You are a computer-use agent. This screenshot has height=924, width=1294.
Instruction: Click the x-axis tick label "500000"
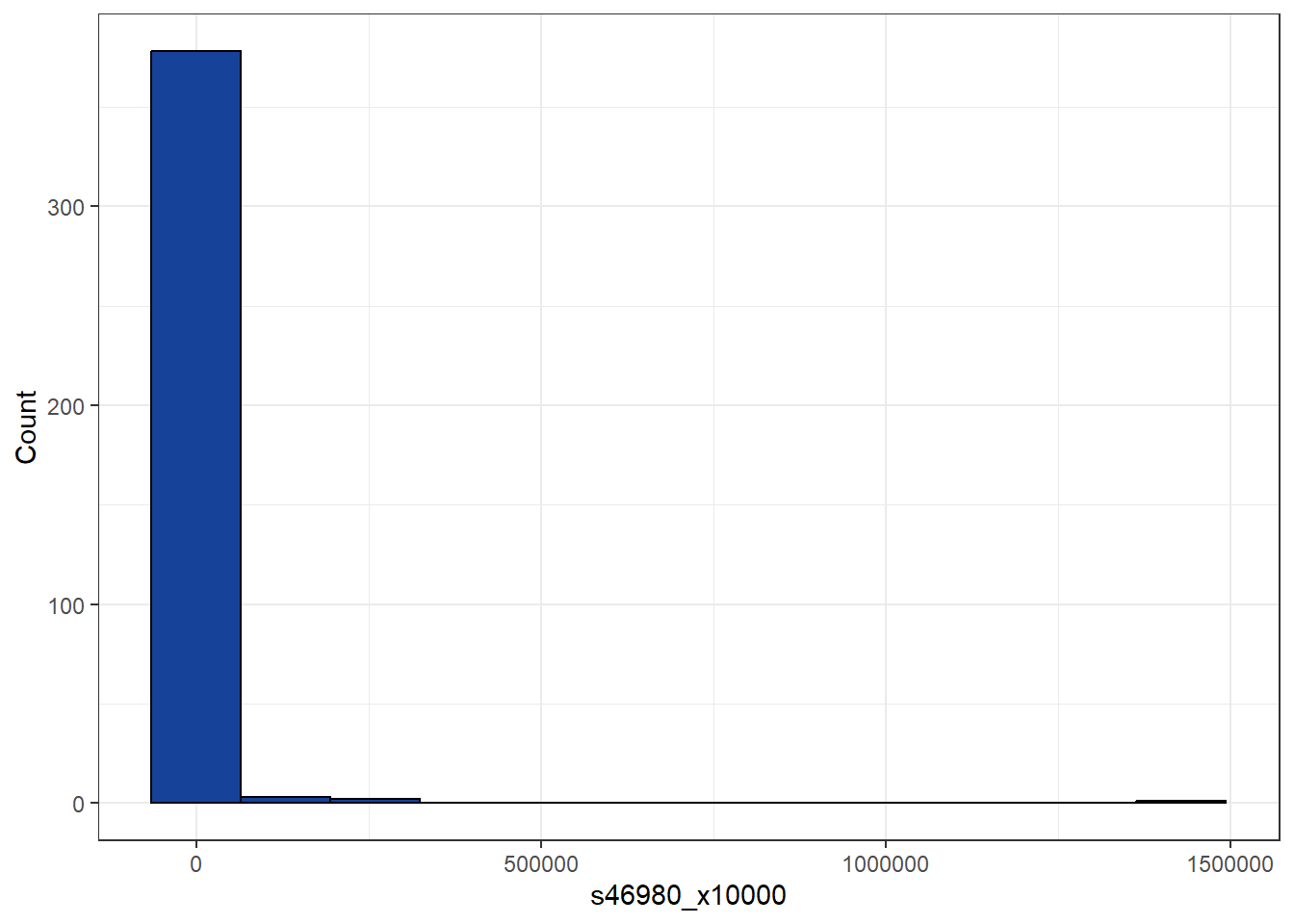pyautogui.click(x=541, y=864)
